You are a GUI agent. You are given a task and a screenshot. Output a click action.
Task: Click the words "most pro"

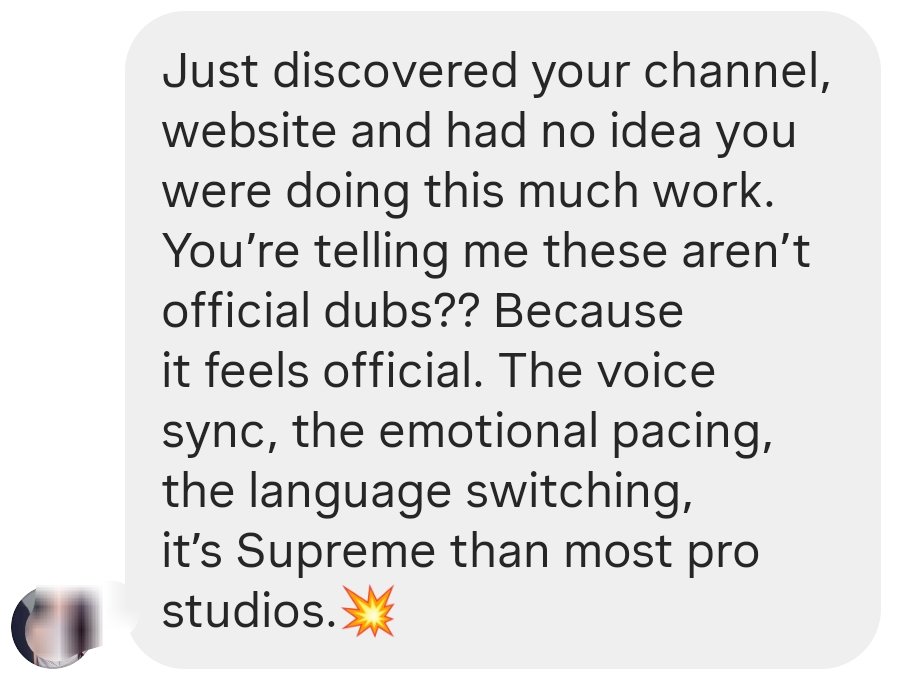tap(661, 552)
